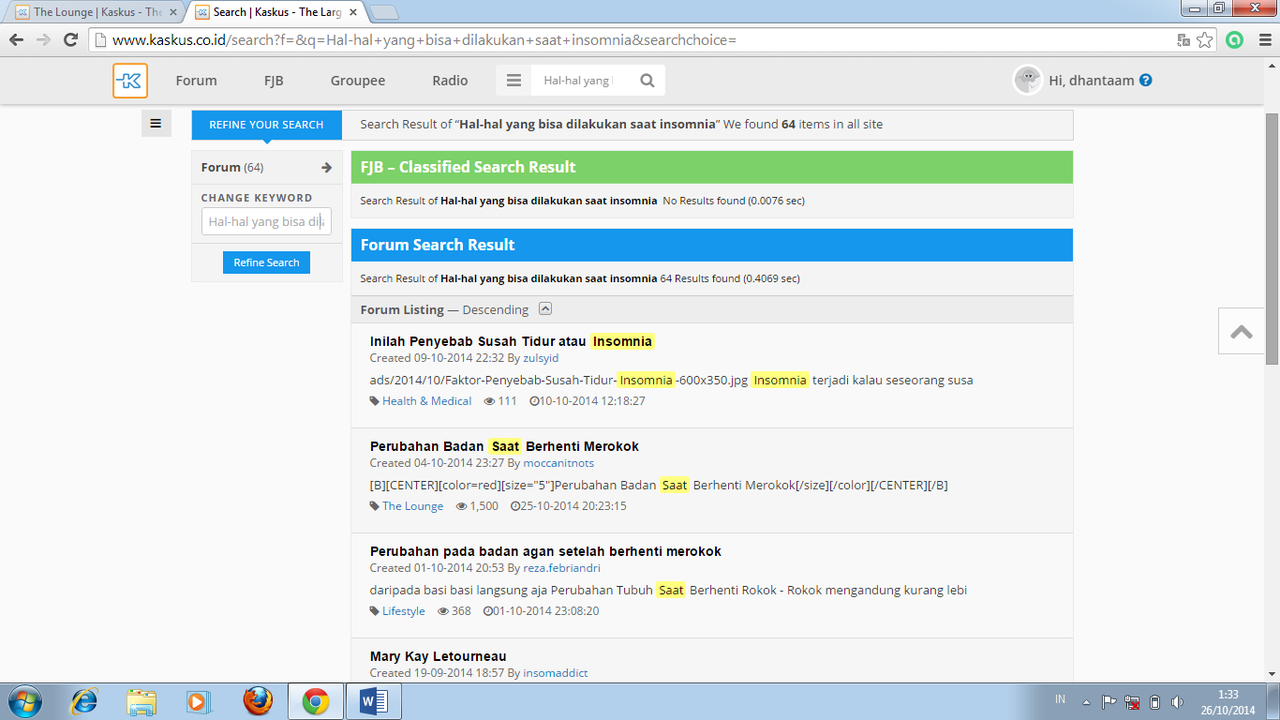Click the network tray icon
Viewport: 1280px width, 720px height.
tap(1132, 702)
